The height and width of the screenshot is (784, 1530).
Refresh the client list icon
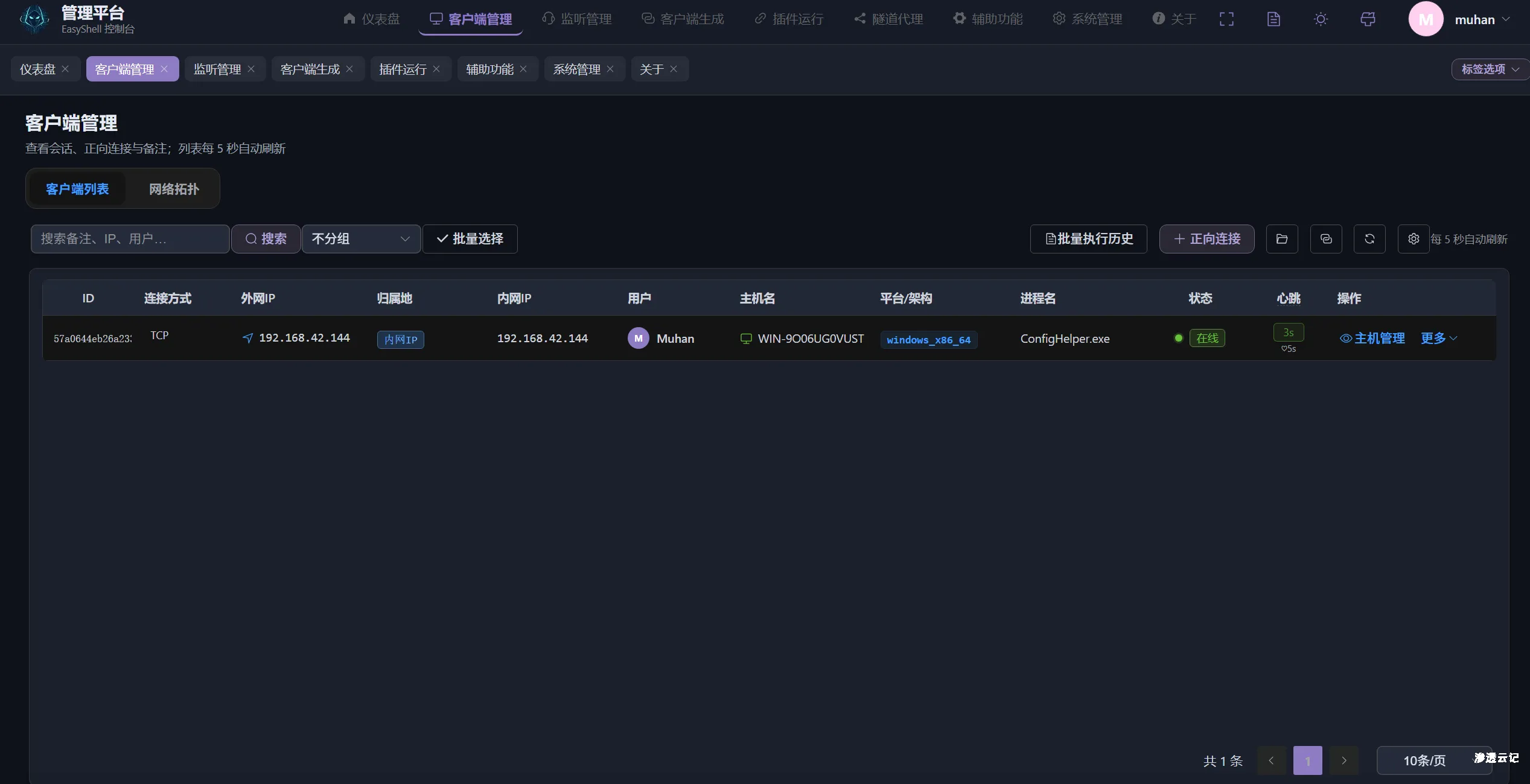(1369, 239)
